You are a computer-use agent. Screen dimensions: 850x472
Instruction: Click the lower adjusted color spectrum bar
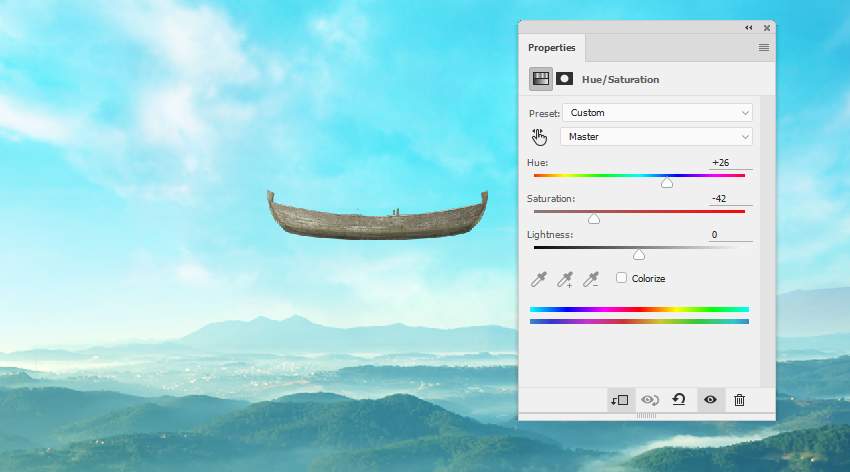point(639,321)
